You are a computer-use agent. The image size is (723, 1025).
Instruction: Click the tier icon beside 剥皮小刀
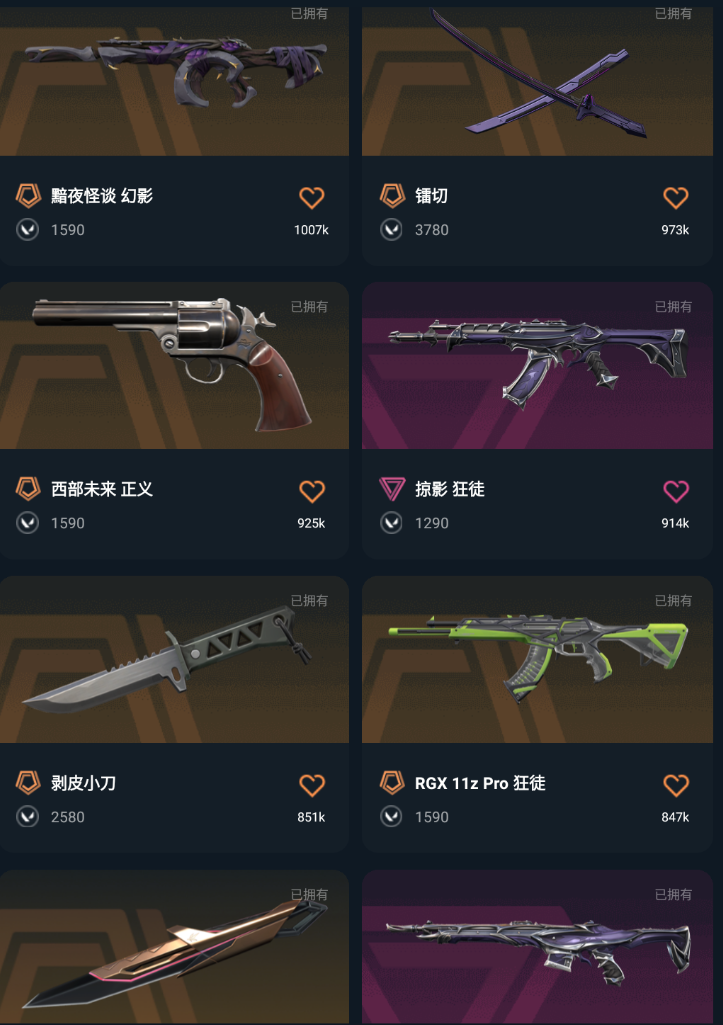(x=28, y=782)
